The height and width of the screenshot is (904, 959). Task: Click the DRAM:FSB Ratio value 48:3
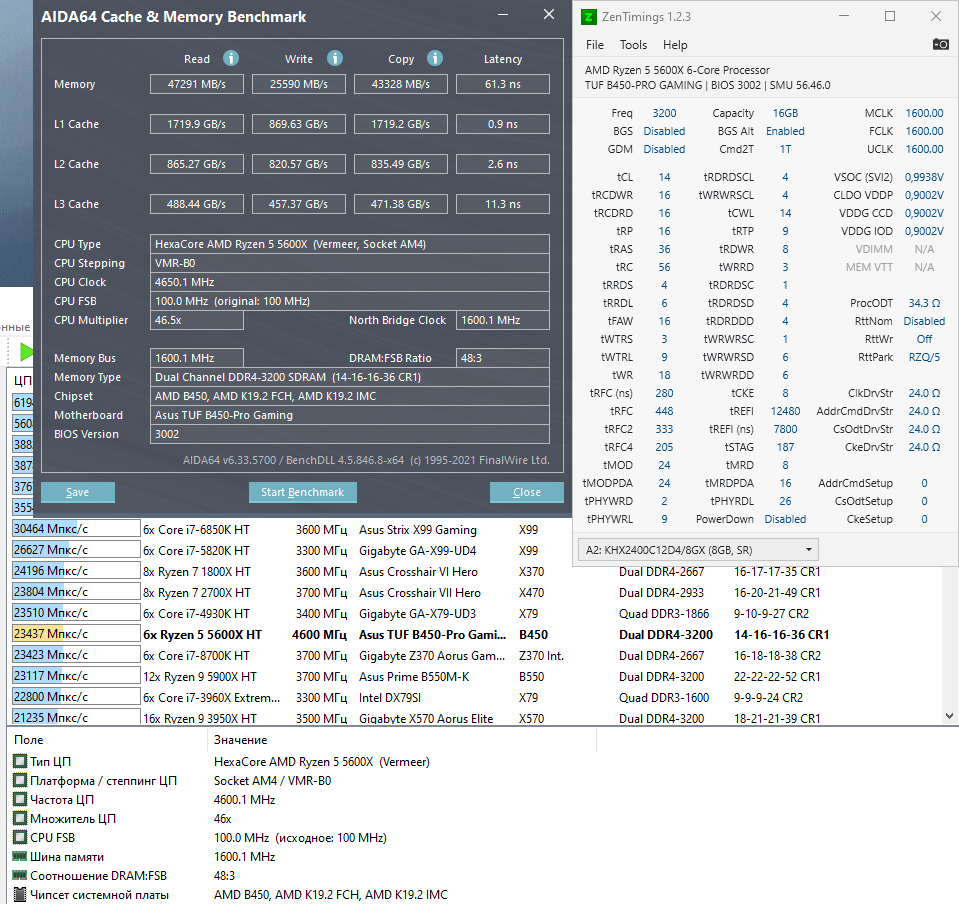pos(503,358)
